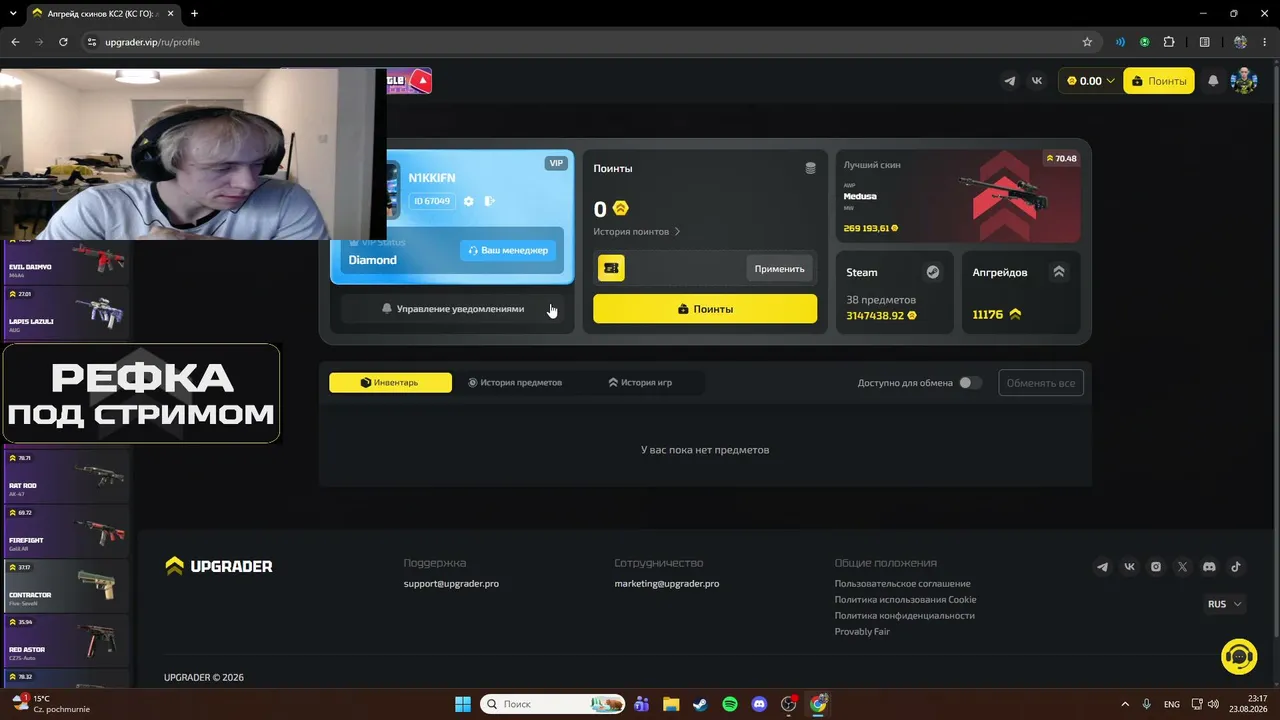Open the notifications bell in the header
The height and width of the screenshot is (720, 1280).
[x=1213, y=81]
